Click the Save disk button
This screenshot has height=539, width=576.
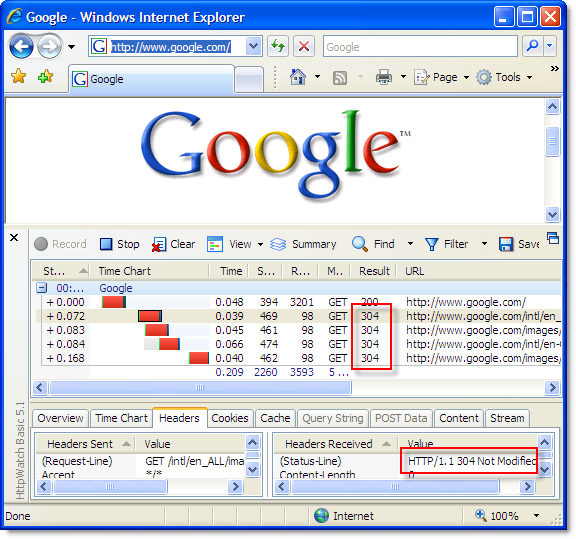519,244
